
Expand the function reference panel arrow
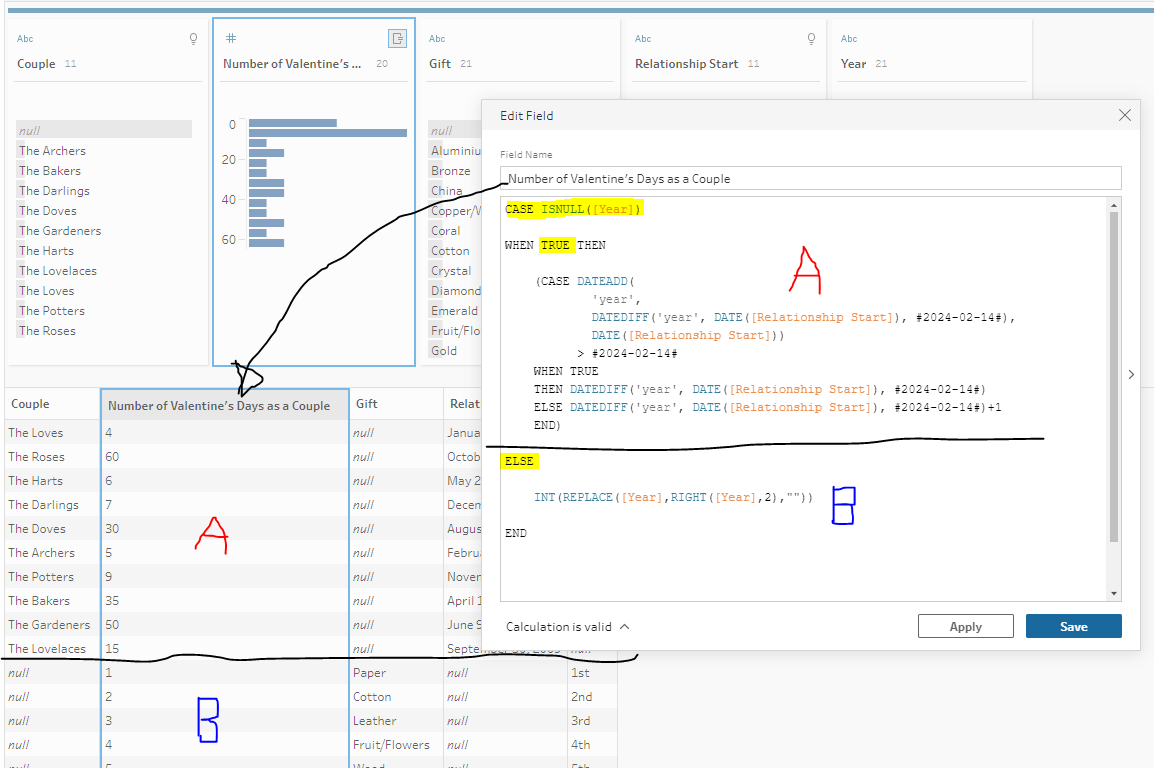pos(1131,375)
